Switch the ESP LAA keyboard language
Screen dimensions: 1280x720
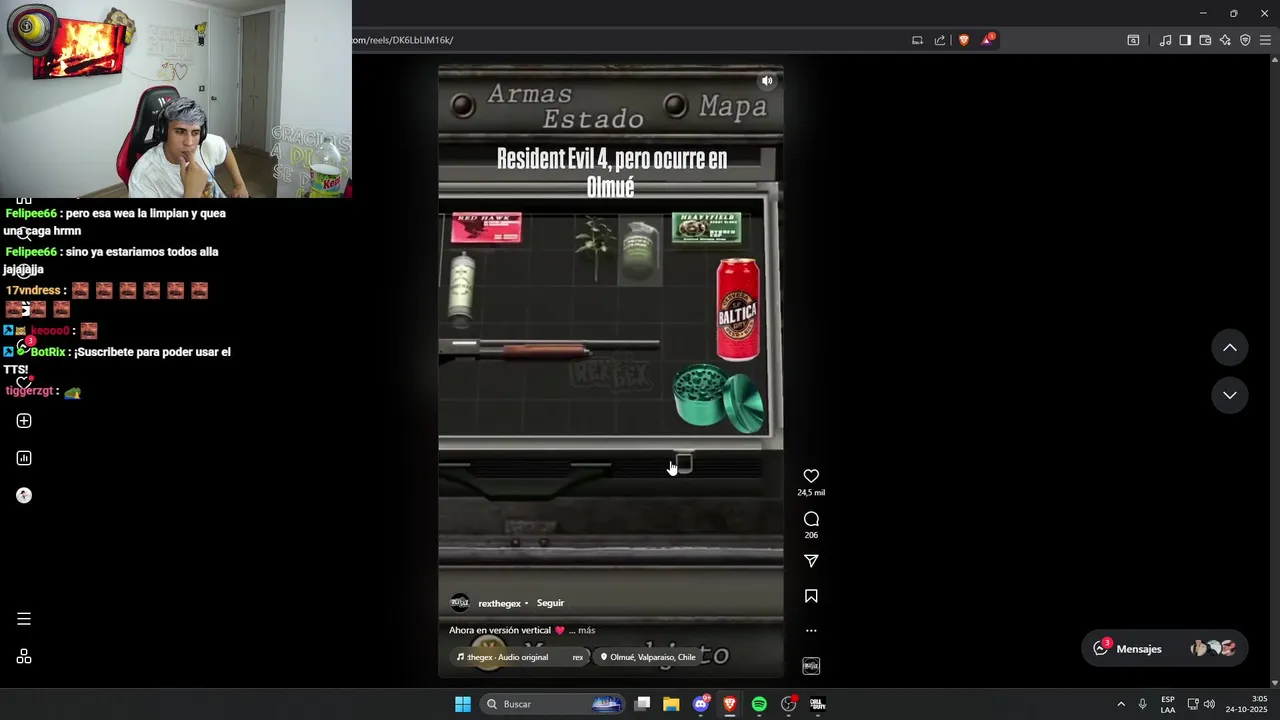coord(1168,704)
